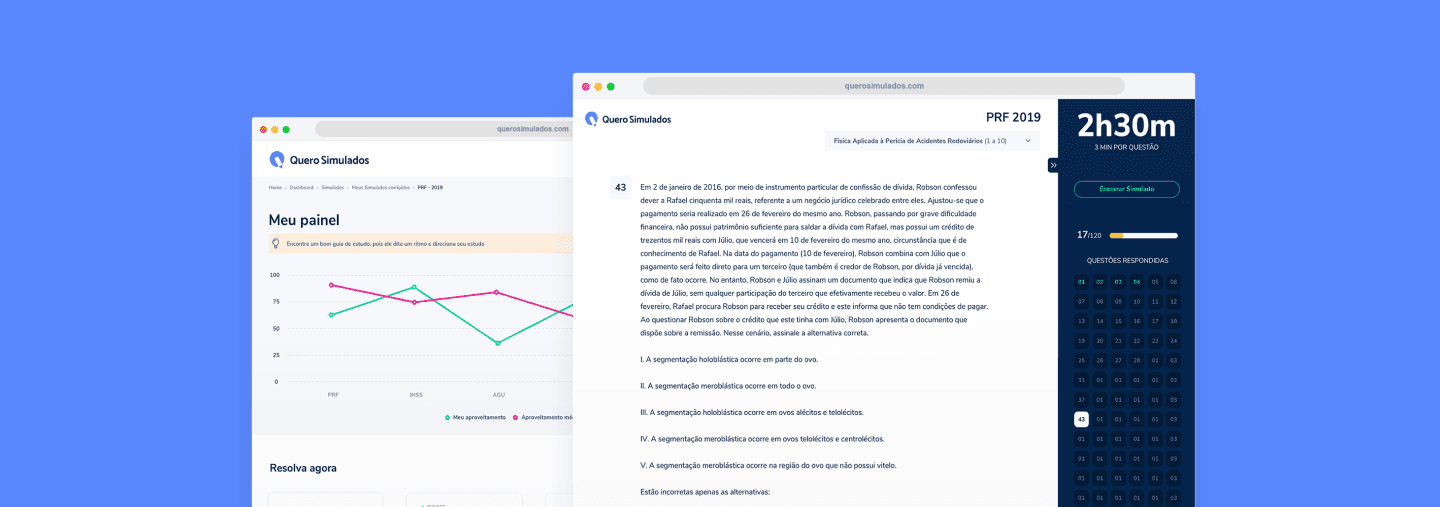
Task: Click the address bar of the dashboard window
Action: [x=444, y=129]
